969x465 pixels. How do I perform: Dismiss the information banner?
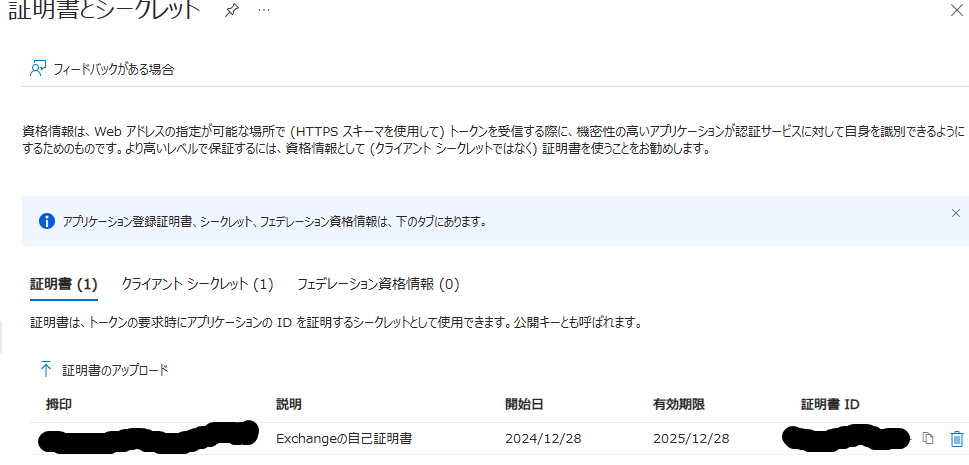956,213
